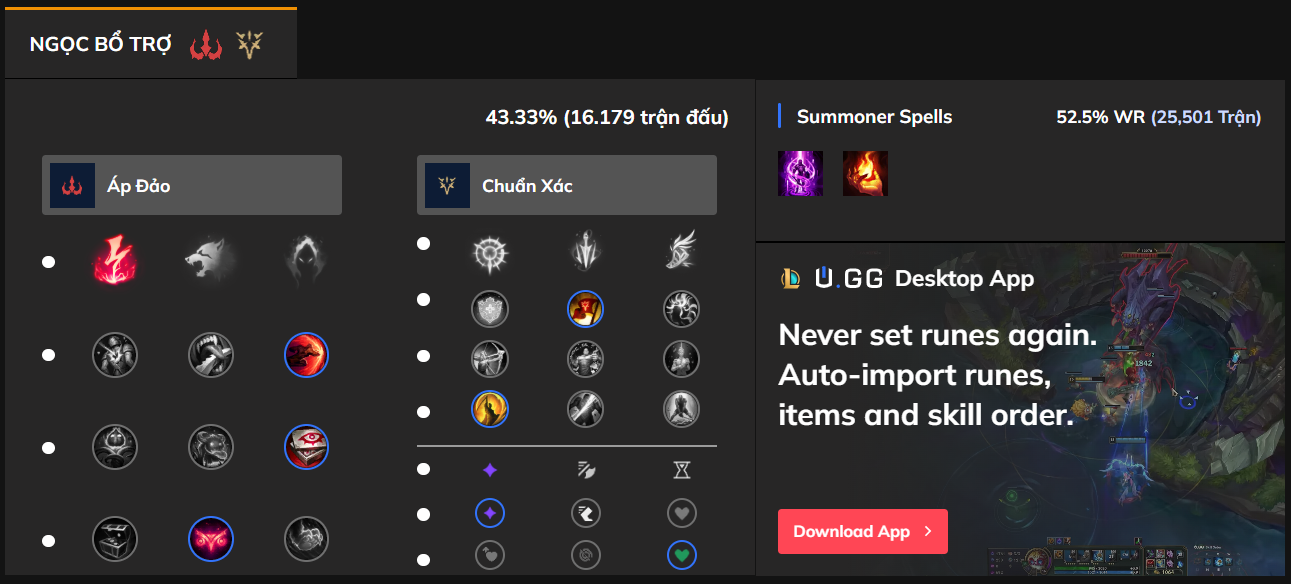Choose the Press the Attack keystone icon
This screenshot has width=1291, height=584.
490,253
